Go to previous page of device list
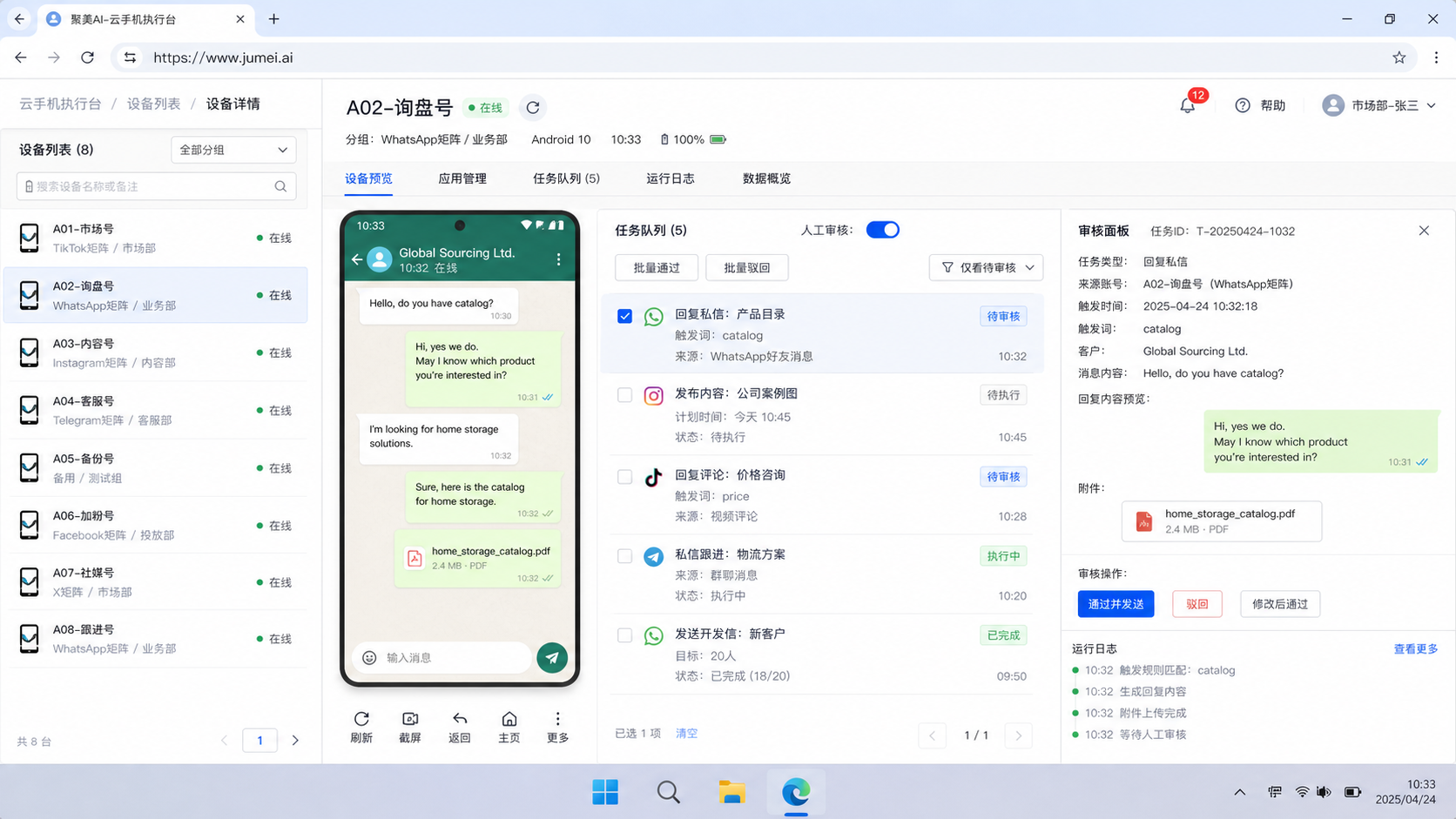1456x819 pixels. pyautogui.click(x=225, y=741)
